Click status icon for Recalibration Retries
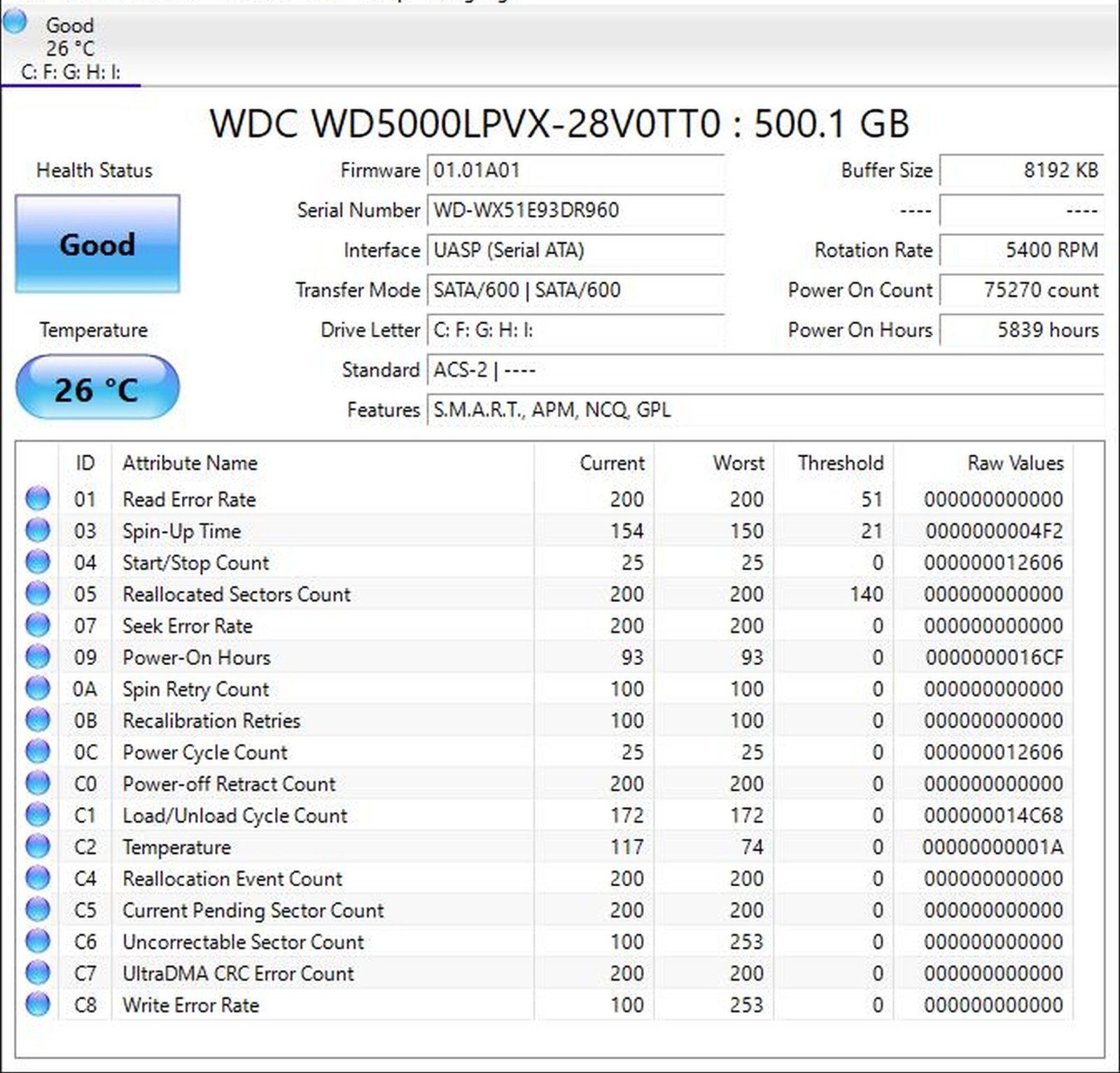 (38, 720)
